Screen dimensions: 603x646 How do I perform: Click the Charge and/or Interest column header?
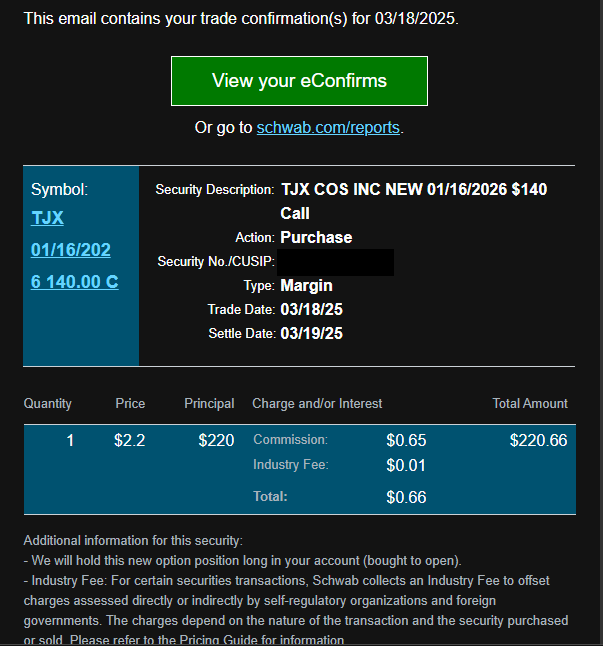(317, 404)
